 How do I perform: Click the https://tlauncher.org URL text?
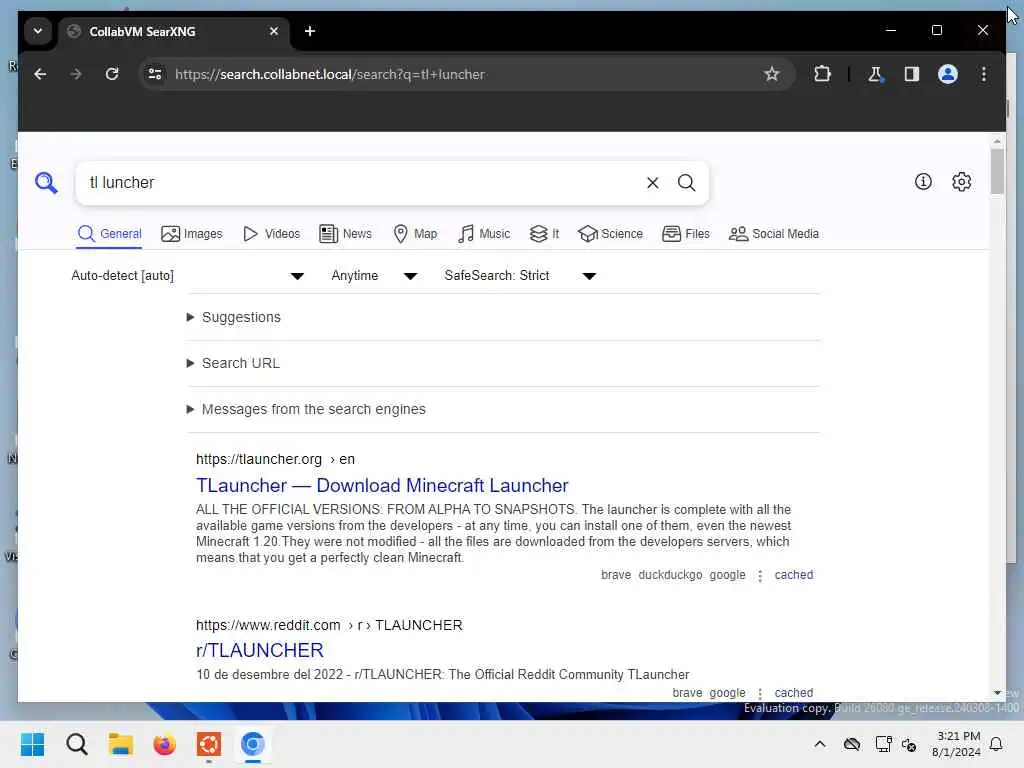(x=259, y=459)
